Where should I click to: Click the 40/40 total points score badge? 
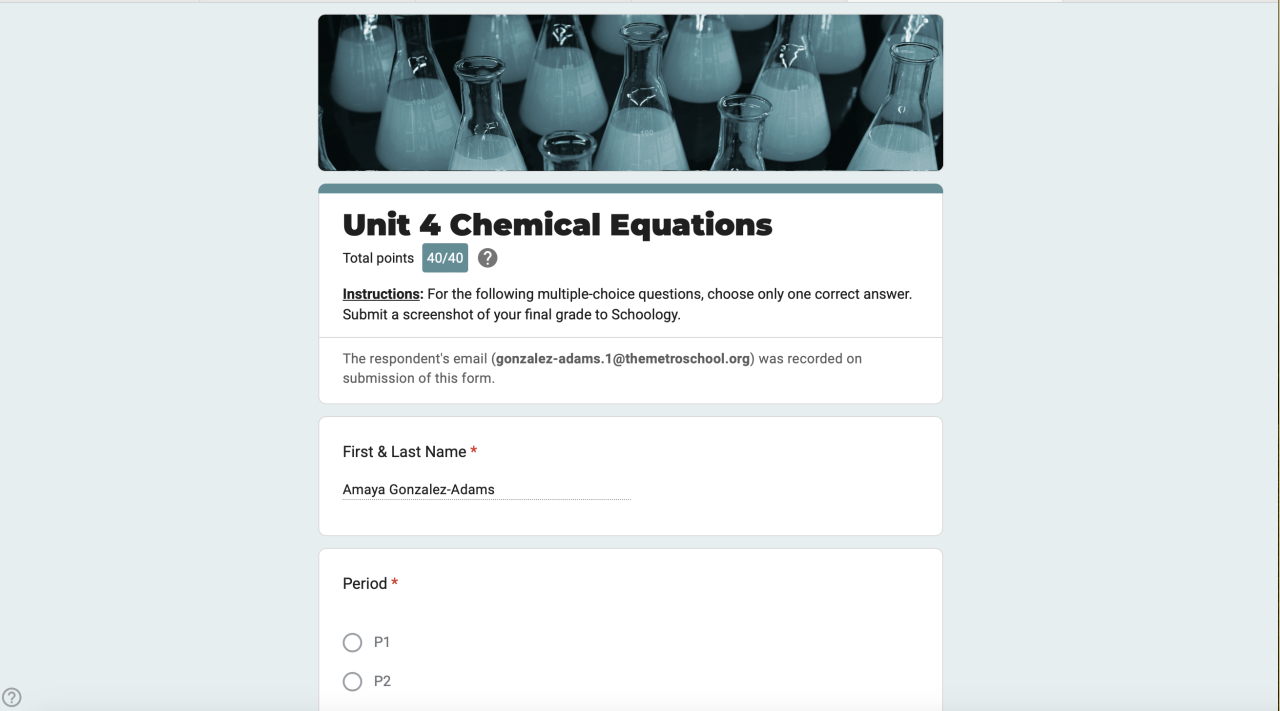pyautogui.click(x=445, y=258)
